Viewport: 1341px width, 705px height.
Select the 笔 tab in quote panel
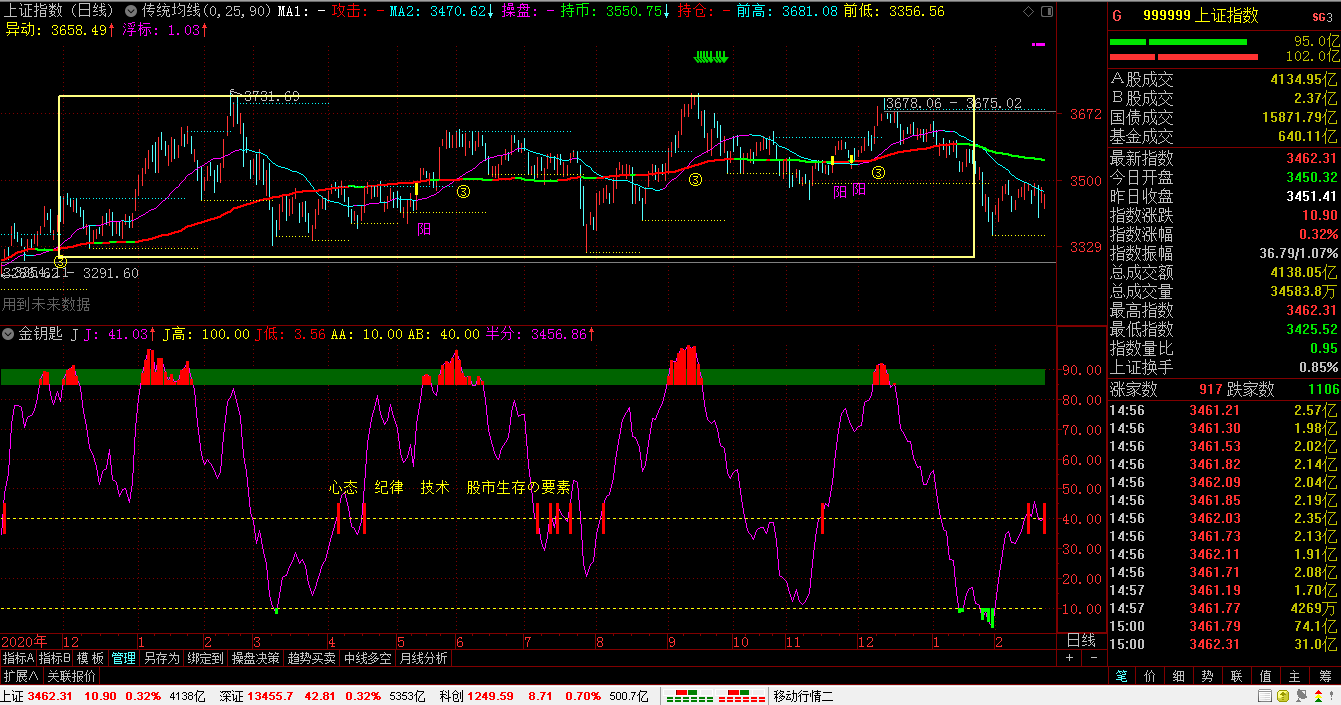[x=1122, y=677]
